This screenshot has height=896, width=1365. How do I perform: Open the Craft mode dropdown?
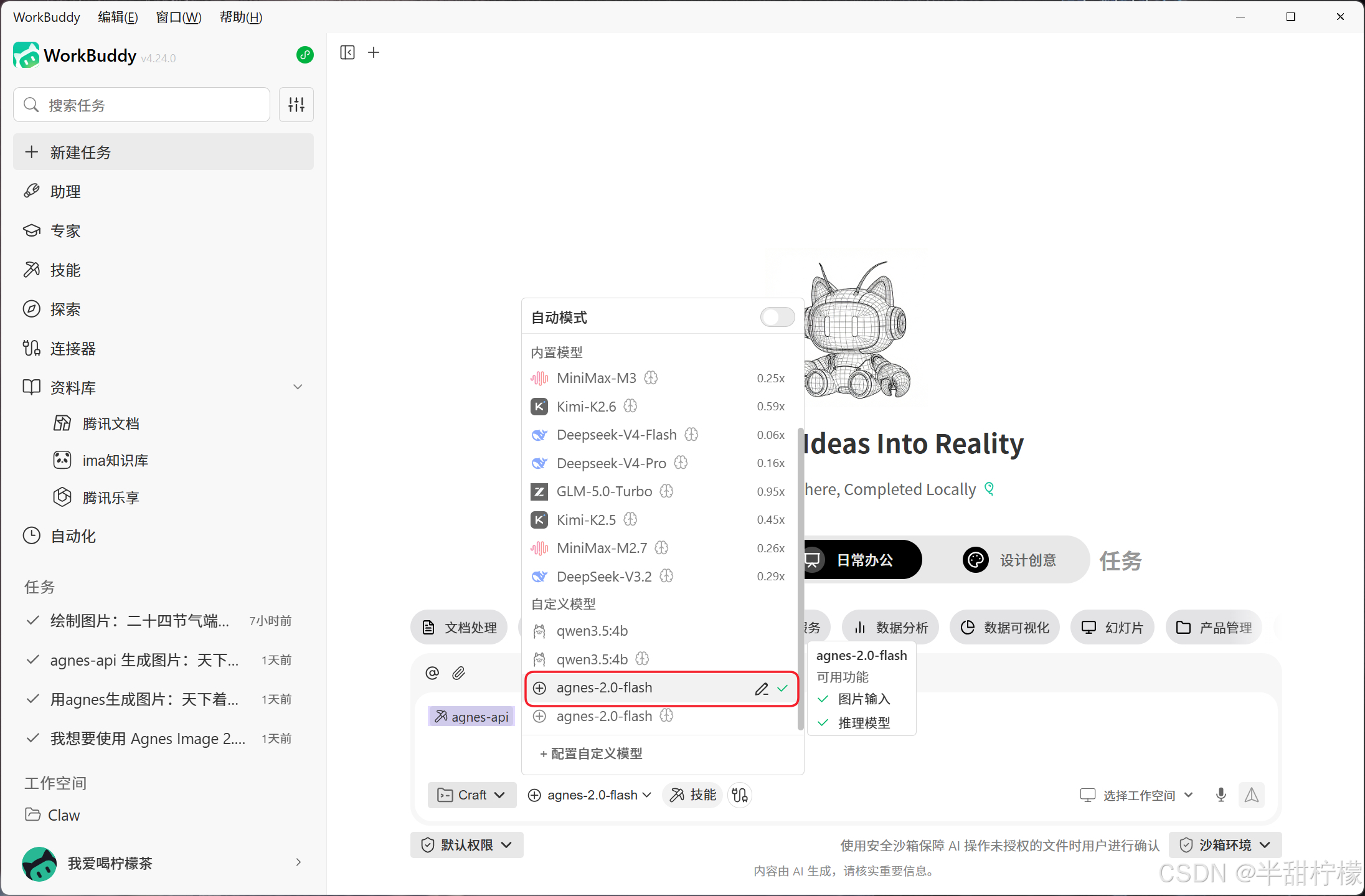472,795
